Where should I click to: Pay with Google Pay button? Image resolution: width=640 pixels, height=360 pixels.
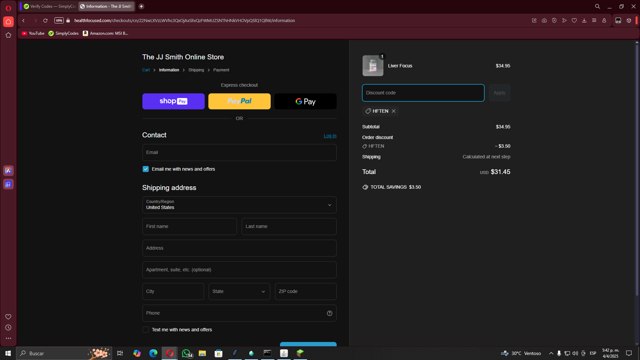(x=305, y=101)
